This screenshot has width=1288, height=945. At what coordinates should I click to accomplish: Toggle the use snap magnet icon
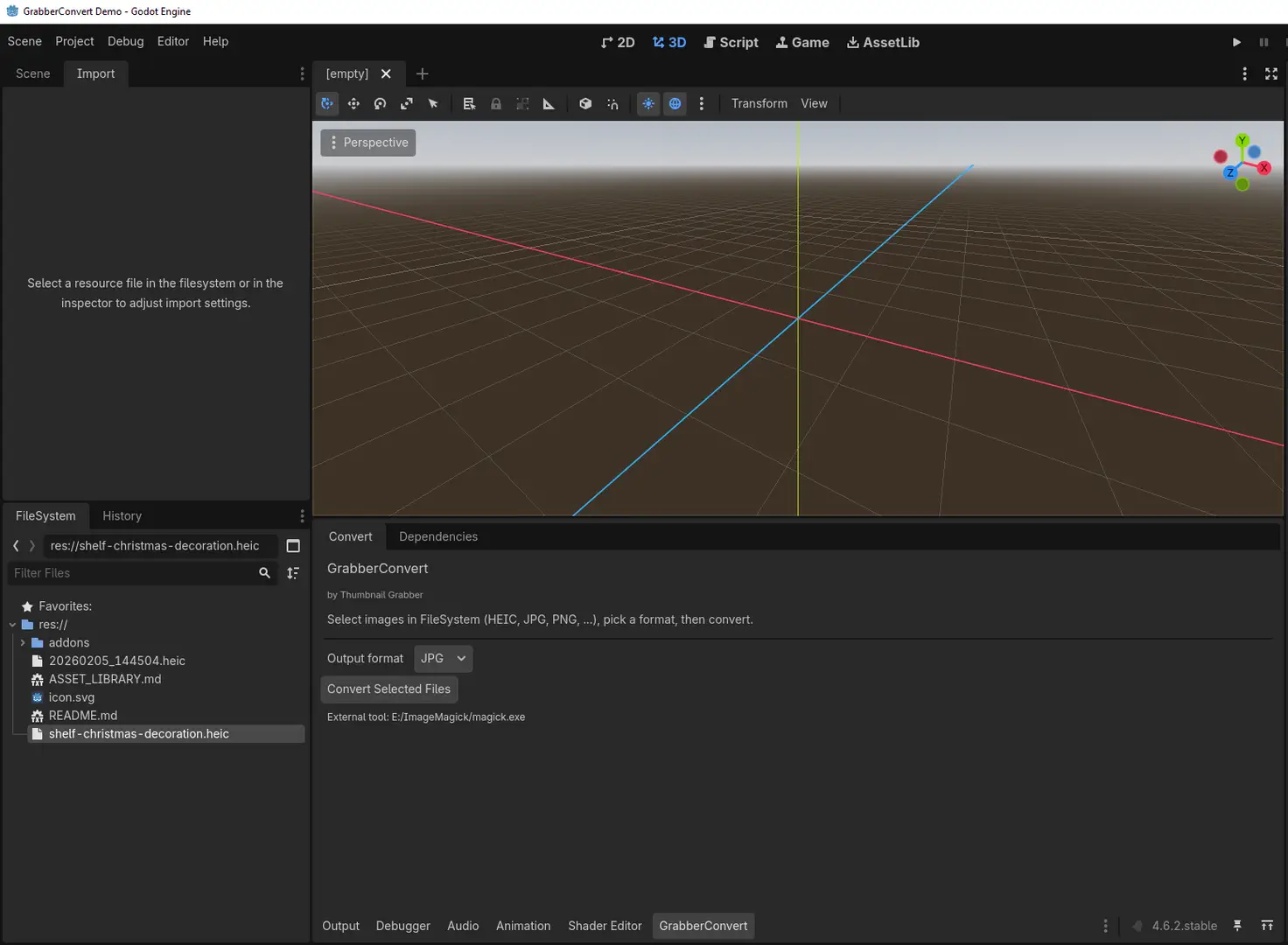pyautogui.click(x=612, y=103)
